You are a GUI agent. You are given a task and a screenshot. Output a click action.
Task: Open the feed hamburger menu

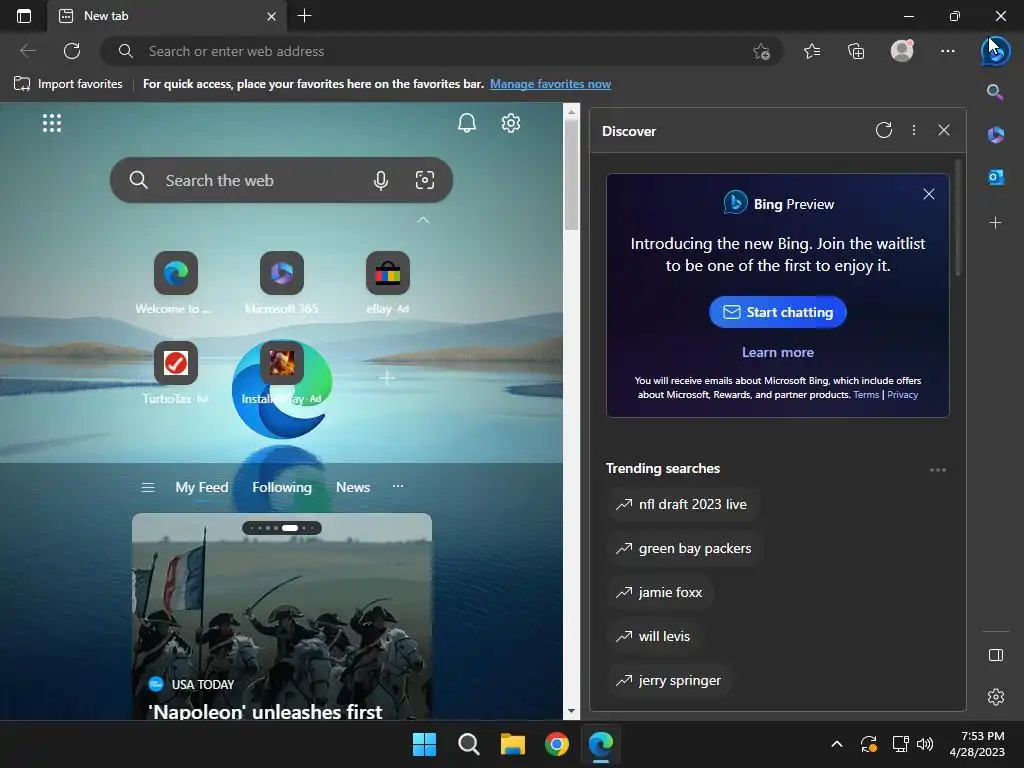pyautogui.click(x=148, y=487)
